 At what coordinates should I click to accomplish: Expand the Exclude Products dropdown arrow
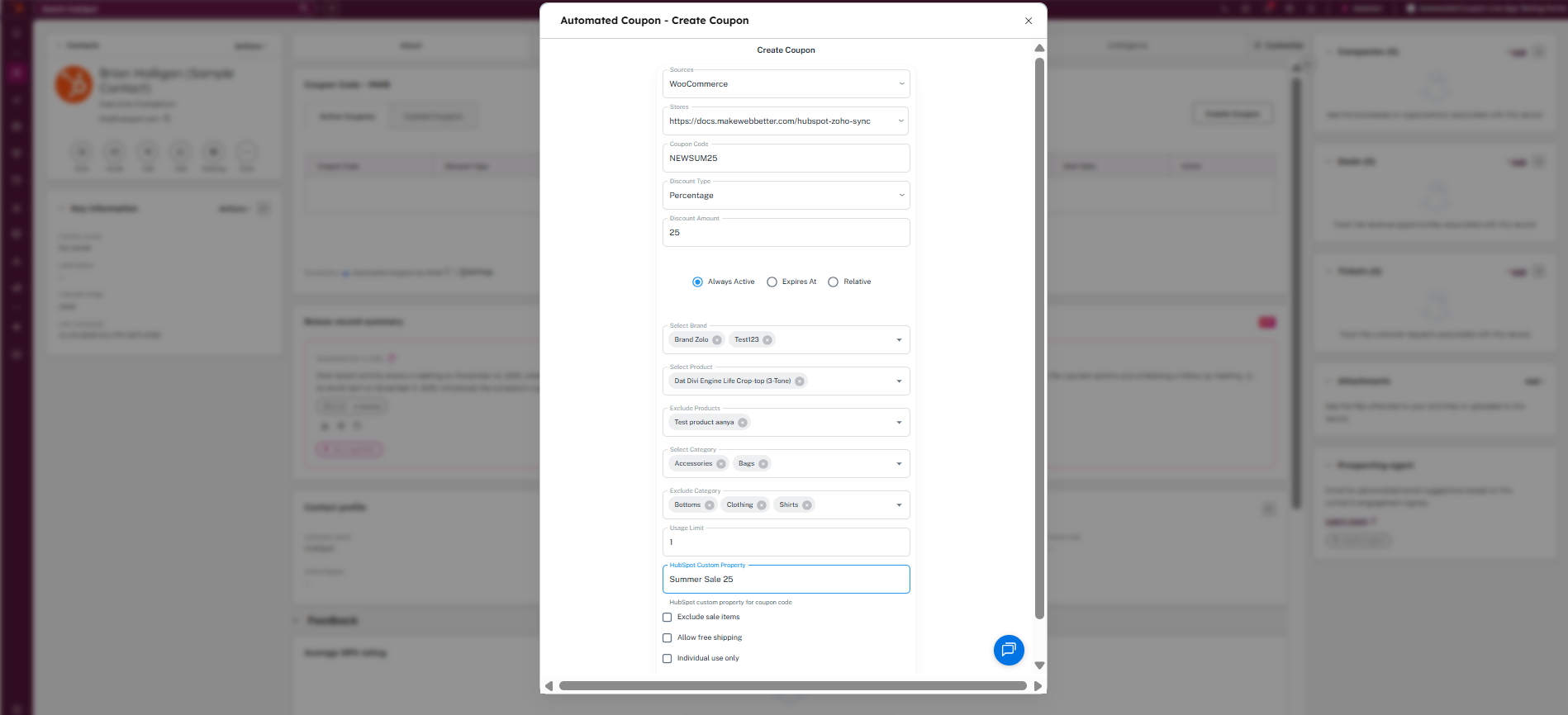tap(899, 423)
